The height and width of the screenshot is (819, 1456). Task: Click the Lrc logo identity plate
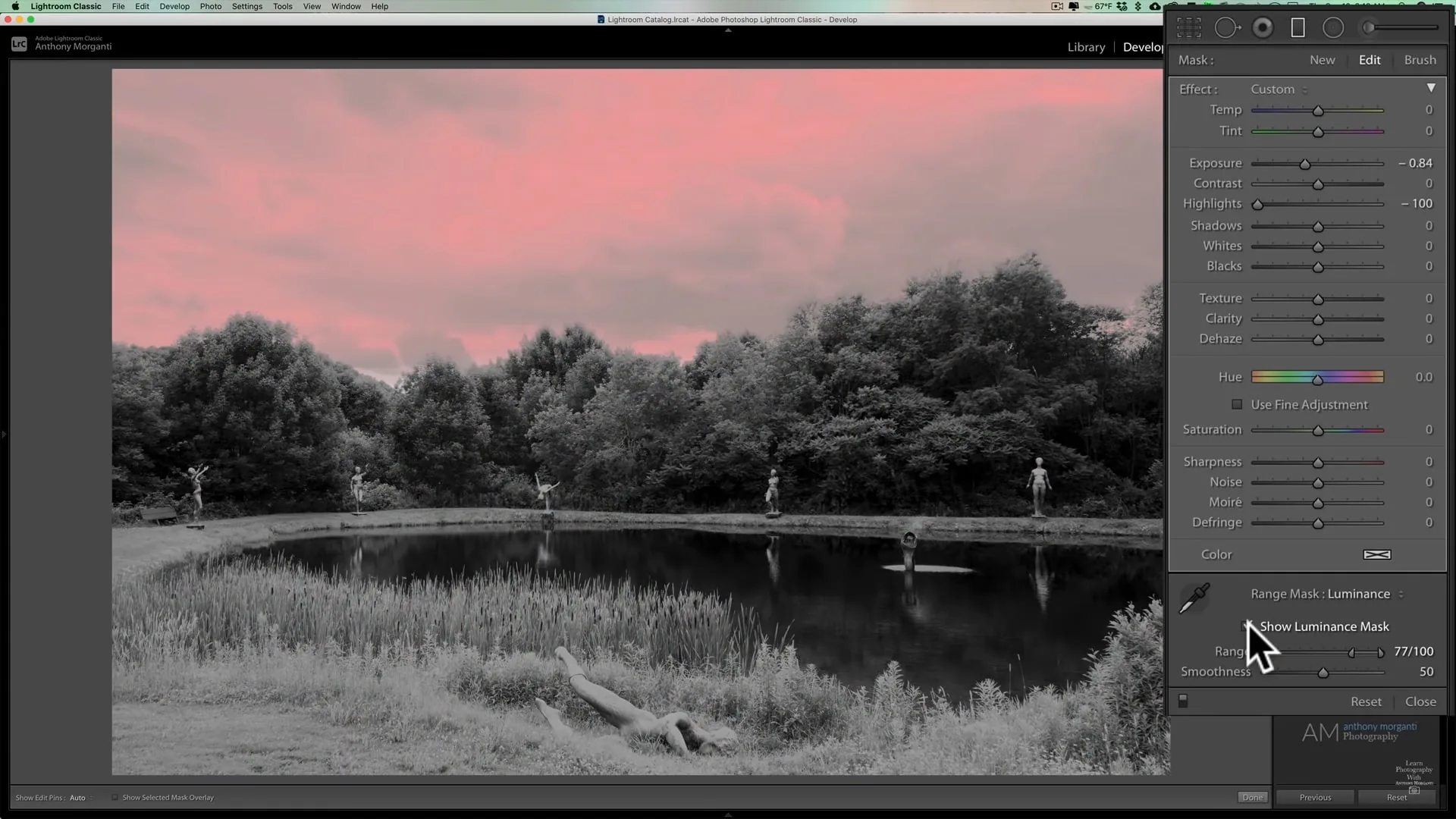(x=19, y=44)
